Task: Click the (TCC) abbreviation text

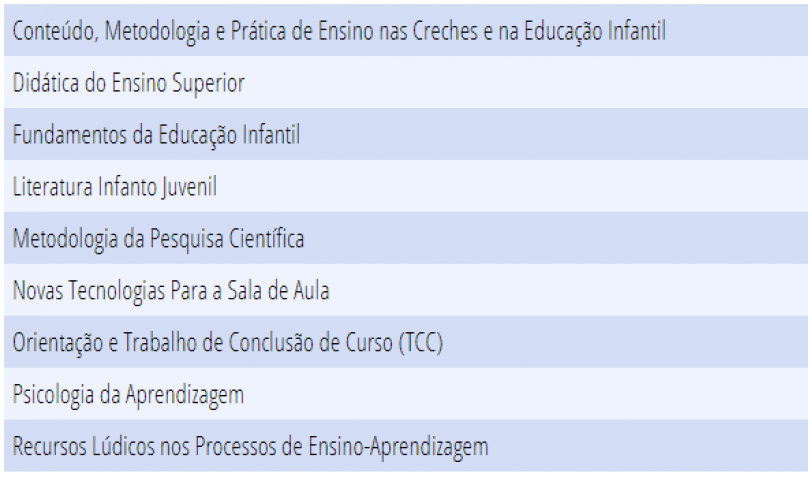Action: point(420,343)
